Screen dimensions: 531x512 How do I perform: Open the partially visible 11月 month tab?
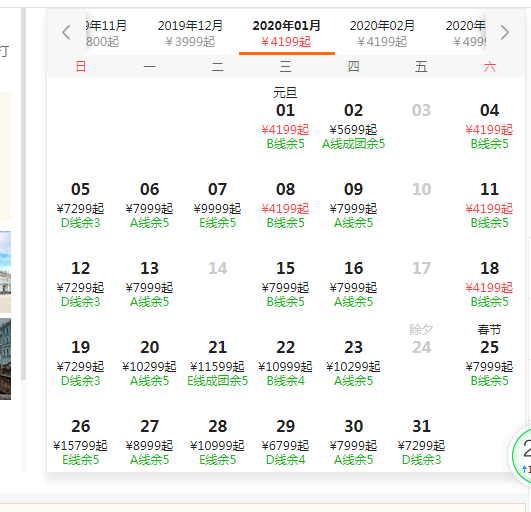tap(106, 33)
